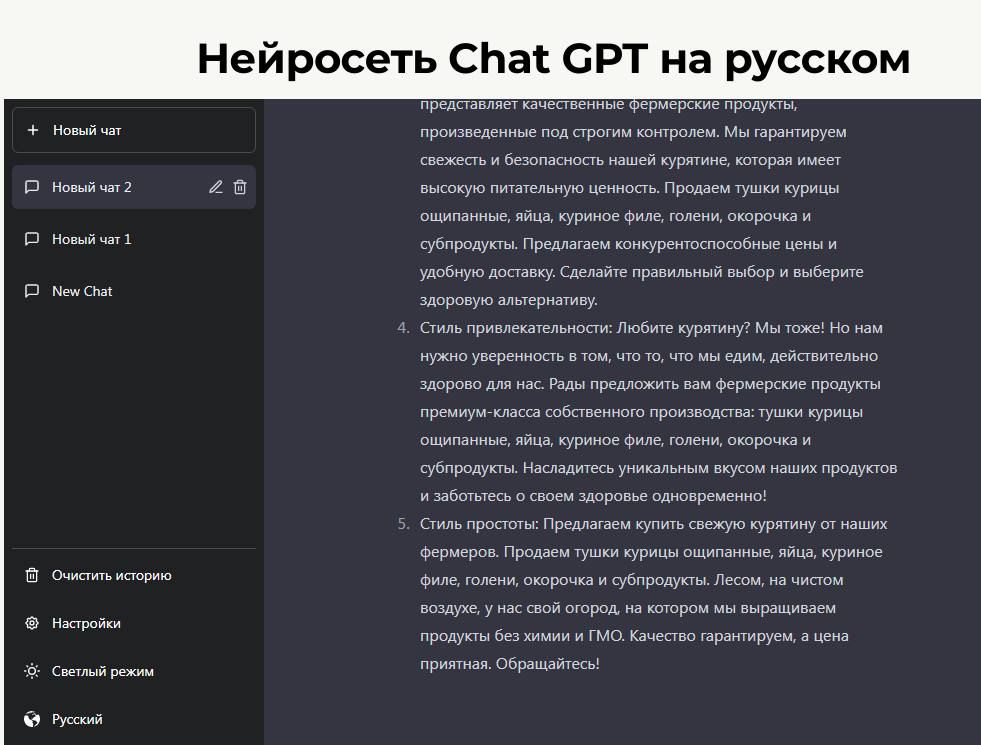Image resolution: width=981 pixels, height=745 pixels.
Task: Toggle "Светлый режим" light mode
Action: [x=103, y=671]
